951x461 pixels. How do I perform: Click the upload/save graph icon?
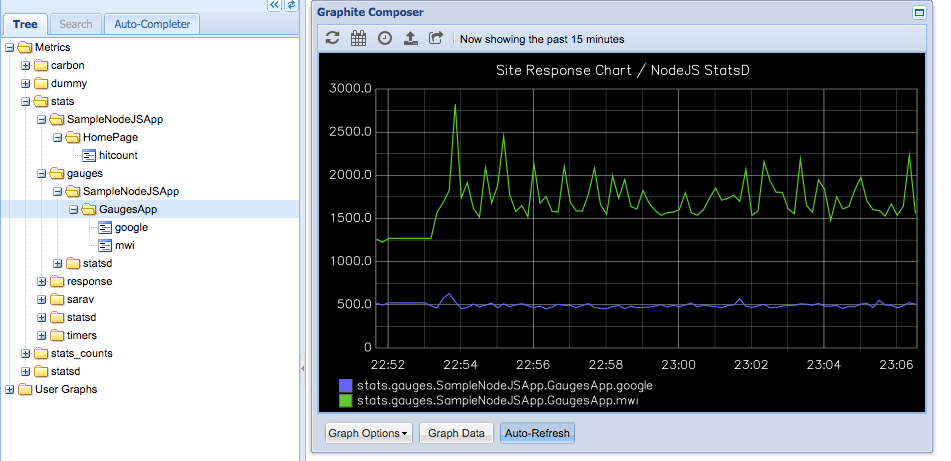(411, 38)
